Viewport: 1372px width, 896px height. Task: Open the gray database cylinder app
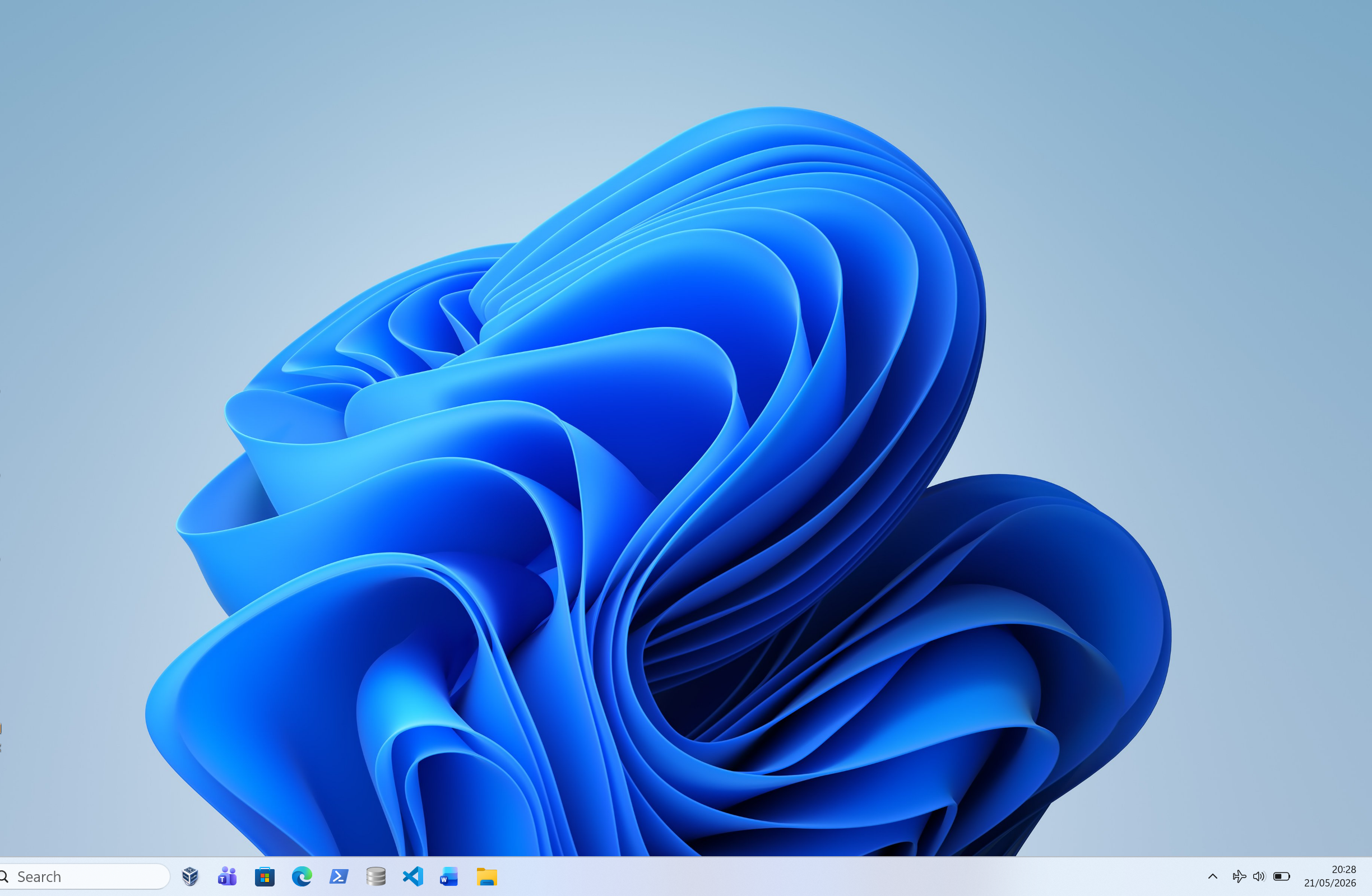coord(376,876)
